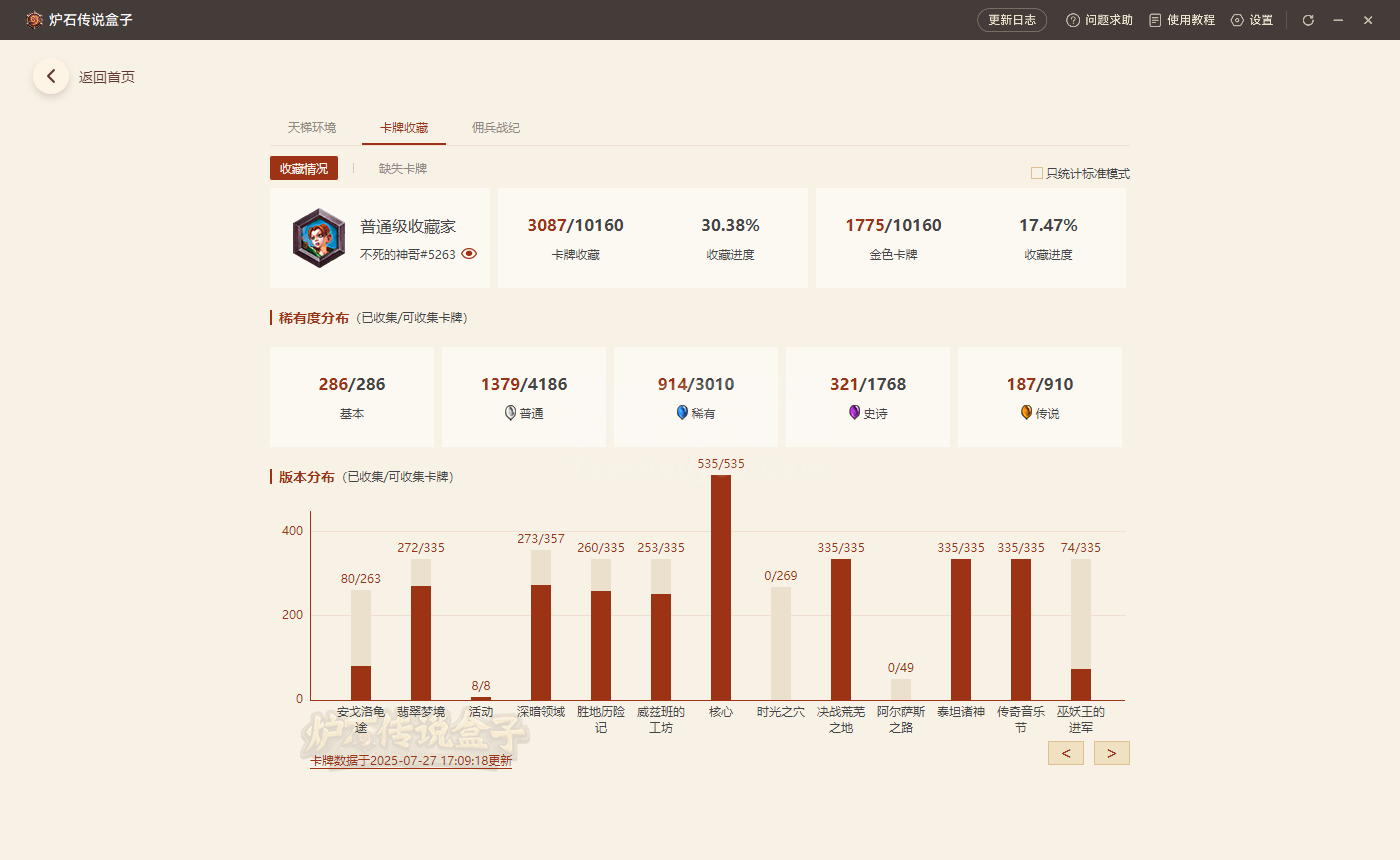The width and height of the screenshot is (1400, 860).
Task: Switch to the 天梯环境 tab
Action: click(x=312, y=128)
